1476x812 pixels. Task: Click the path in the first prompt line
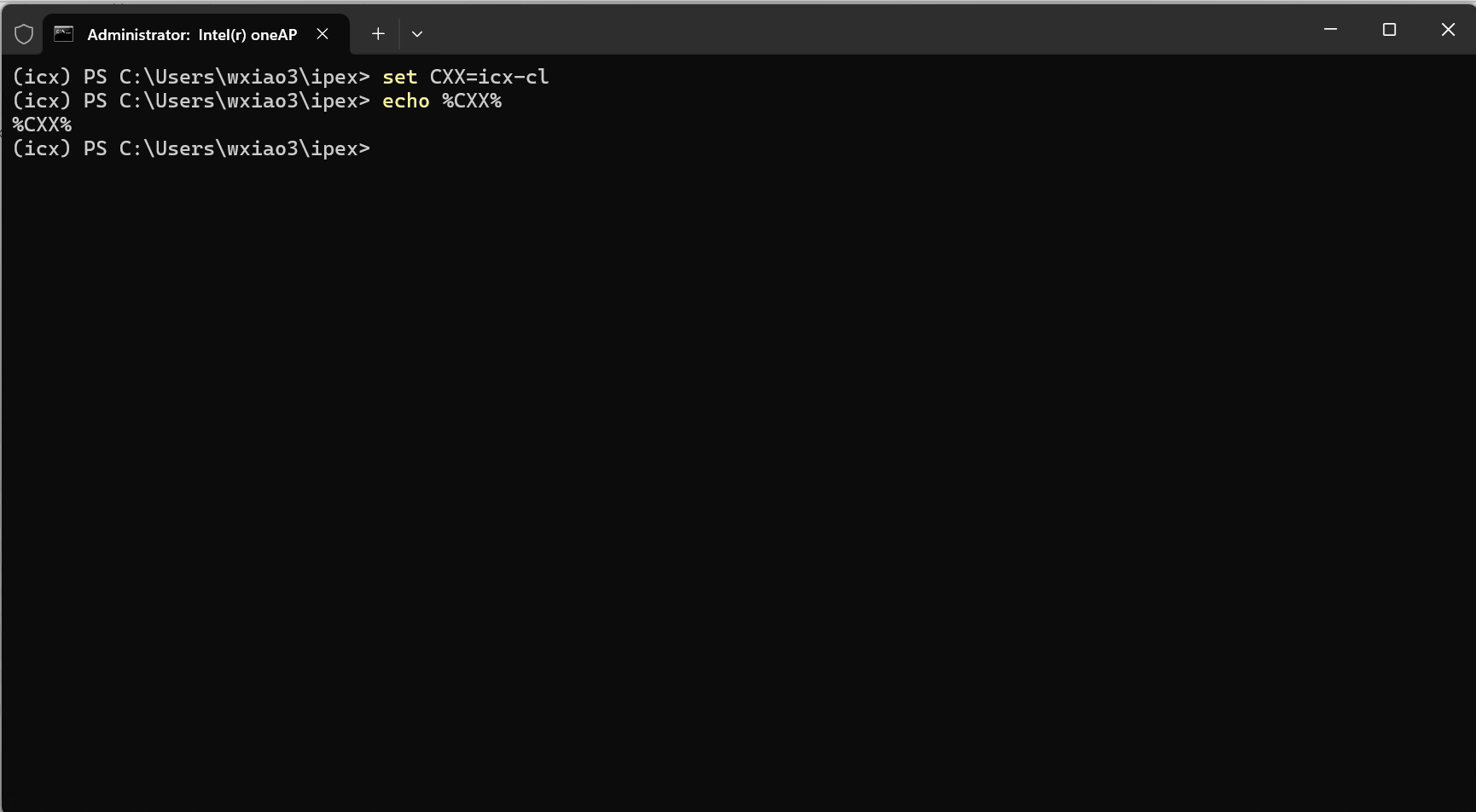[x=244, y=77]
